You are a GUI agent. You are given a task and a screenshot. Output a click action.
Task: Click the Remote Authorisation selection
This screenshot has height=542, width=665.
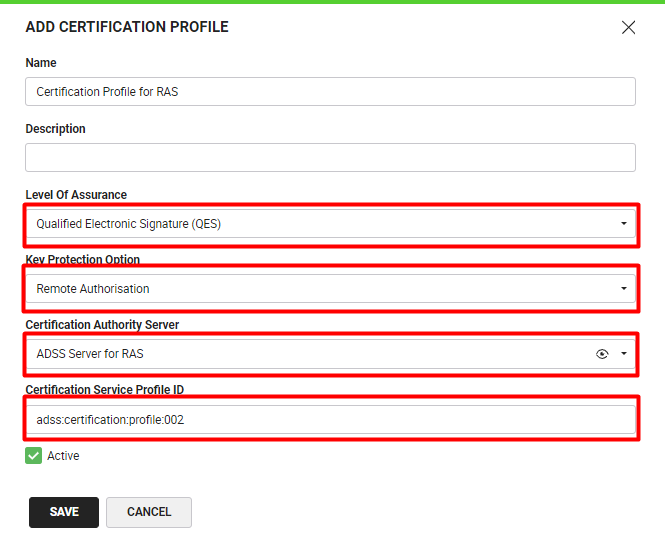93,289
